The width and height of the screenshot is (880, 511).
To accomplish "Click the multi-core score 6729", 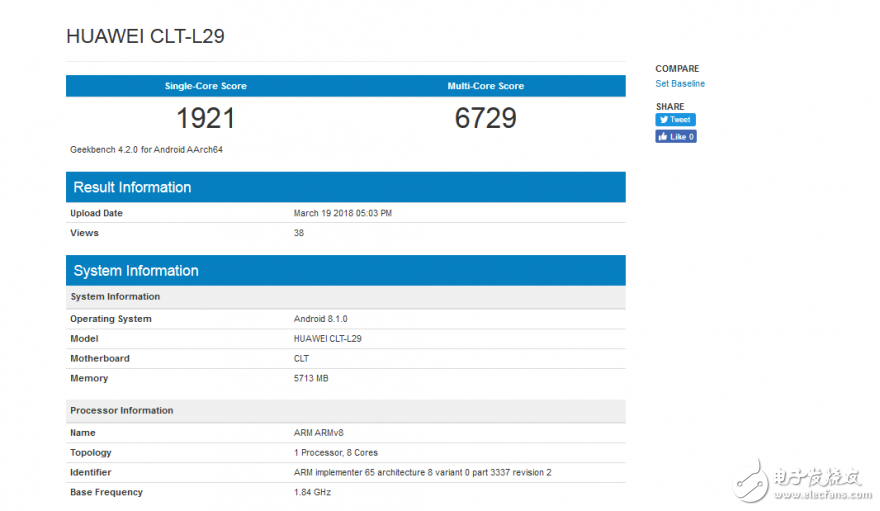I will point(485,118).
